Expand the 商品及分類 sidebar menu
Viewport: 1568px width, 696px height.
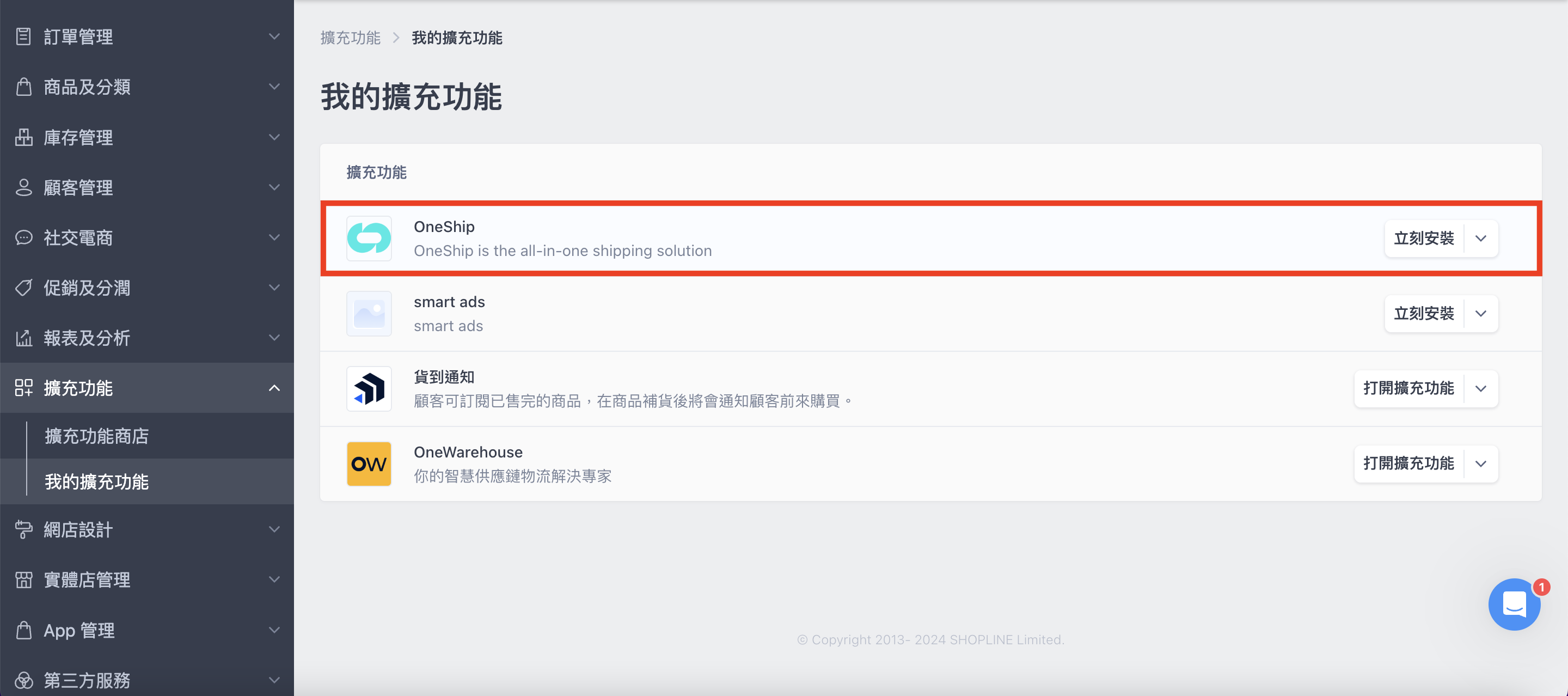[x=146, y=87]
